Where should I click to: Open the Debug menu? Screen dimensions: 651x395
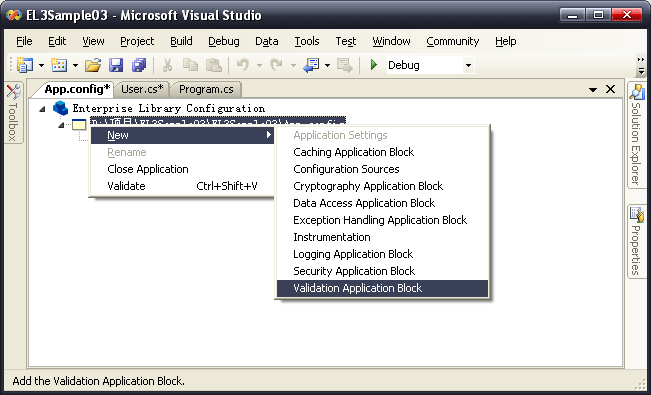[x=224, y=41]
